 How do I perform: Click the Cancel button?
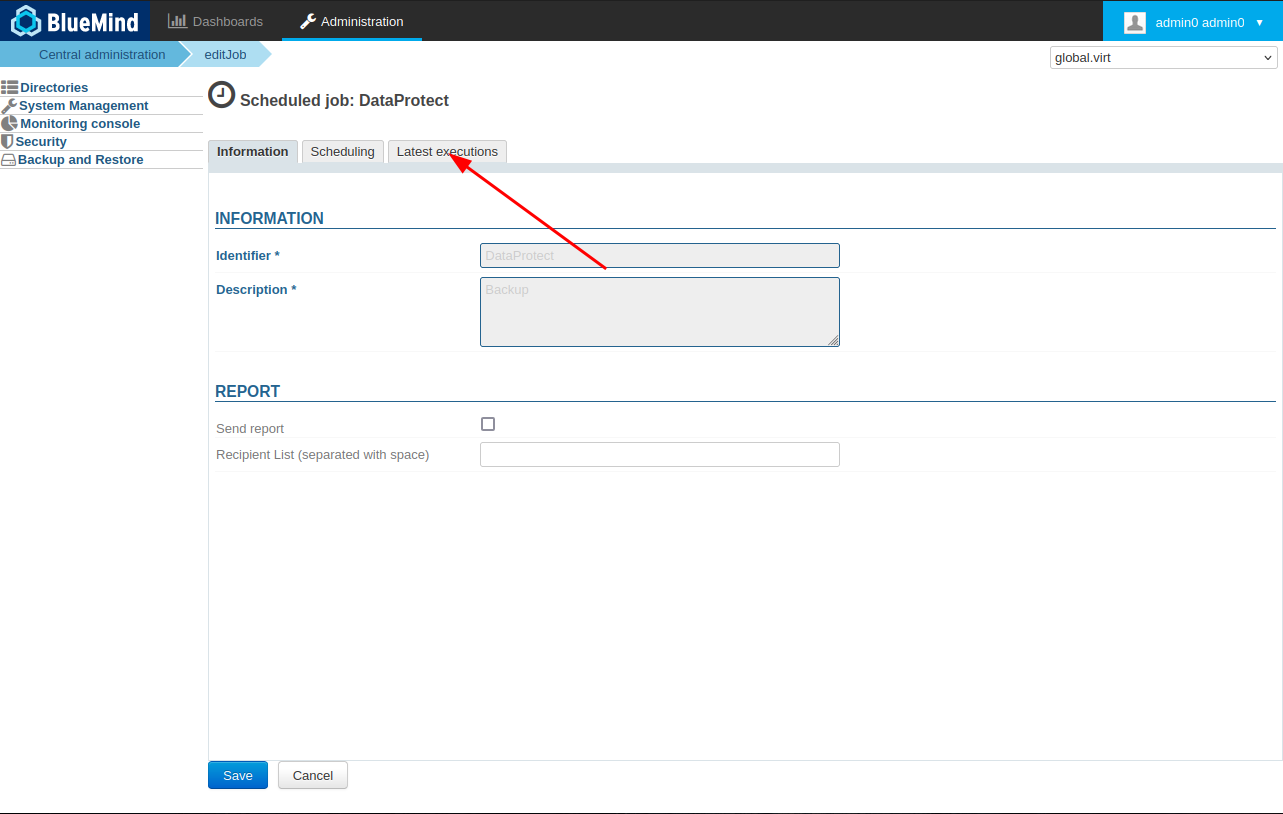(x=312, y=776)
